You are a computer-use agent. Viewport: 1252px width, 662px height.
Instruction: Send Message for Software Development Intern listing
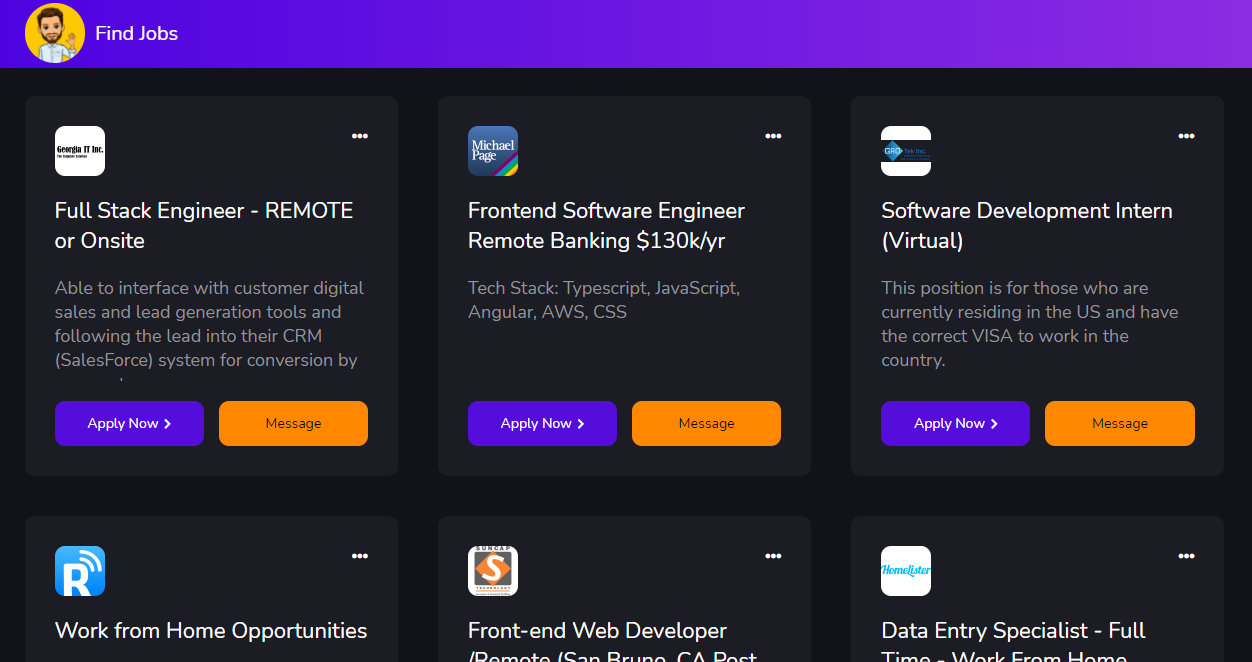[x=1119, y=424]
